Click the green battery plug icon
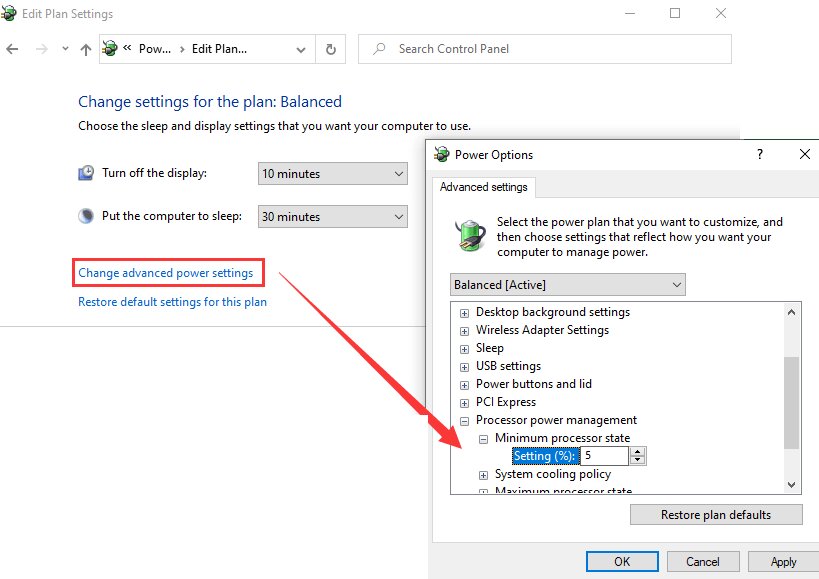 pos(471,235)
